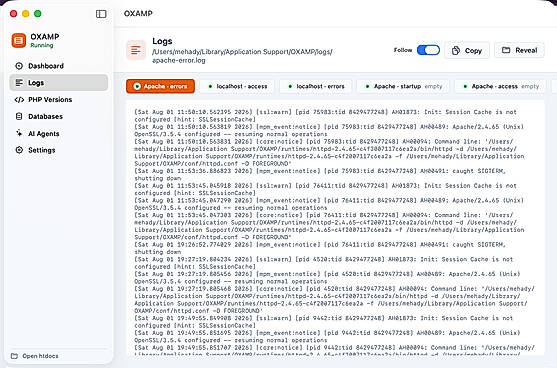Screen dimensions: 557x368
Task: Click the Logs page heading
Action: (x=162, y=41)
